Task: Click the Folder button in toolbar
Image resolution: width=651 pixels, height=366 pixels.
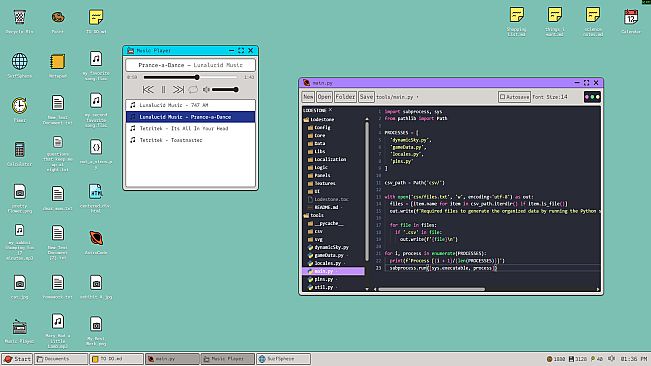Action: [345, 97]
